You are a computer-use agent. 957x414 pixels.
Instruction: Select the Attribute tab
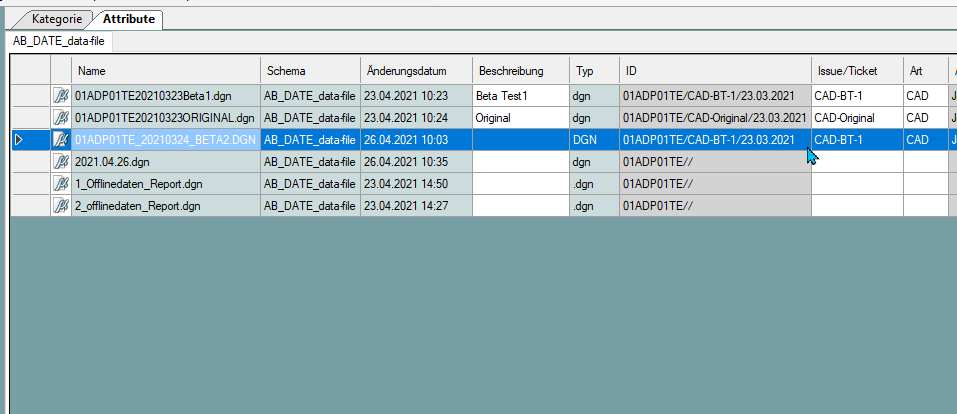pos(129,19)
